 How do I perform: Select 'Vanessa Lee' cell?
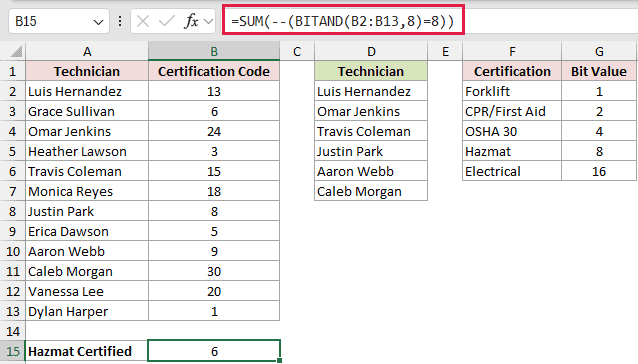[87, 291]
